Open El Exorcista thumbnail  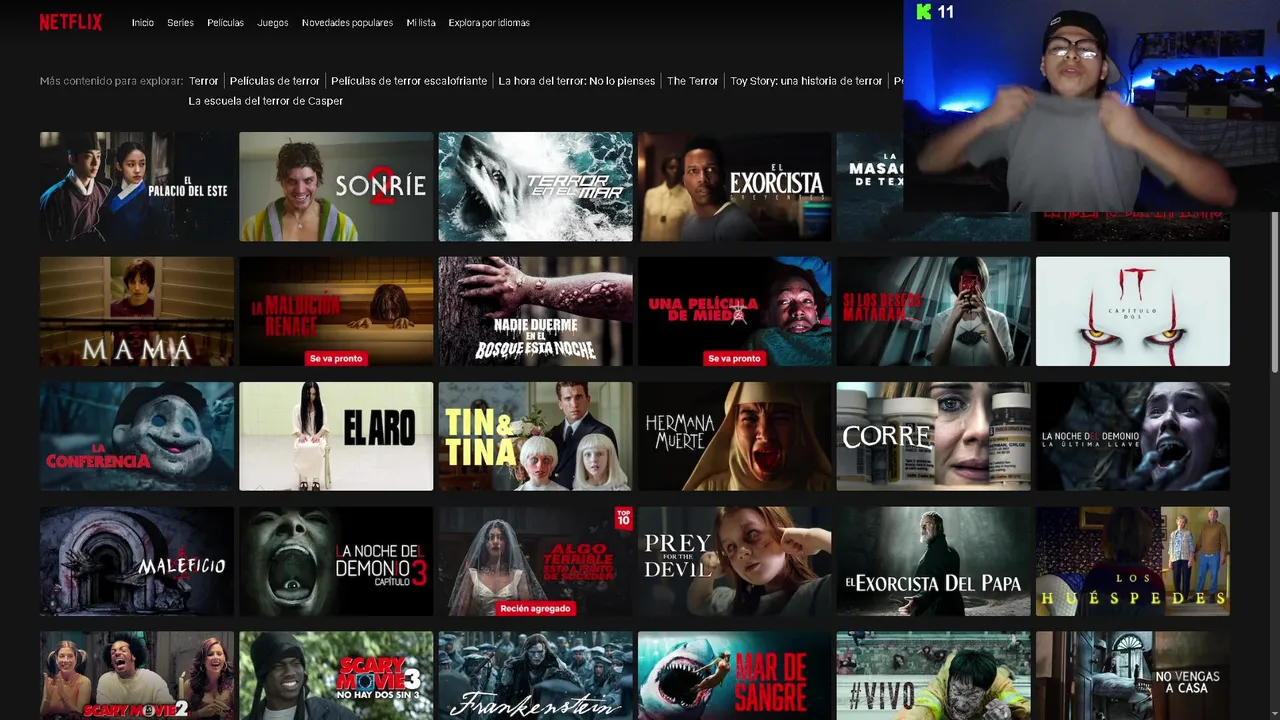[x=734, y=186]
